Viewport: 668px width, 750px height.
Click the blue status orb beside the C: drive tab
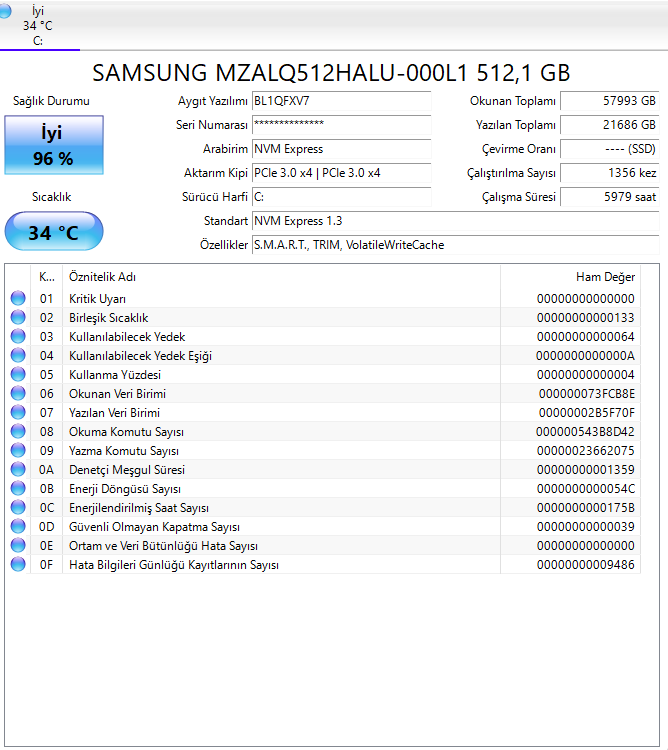[x=4, y=11]
